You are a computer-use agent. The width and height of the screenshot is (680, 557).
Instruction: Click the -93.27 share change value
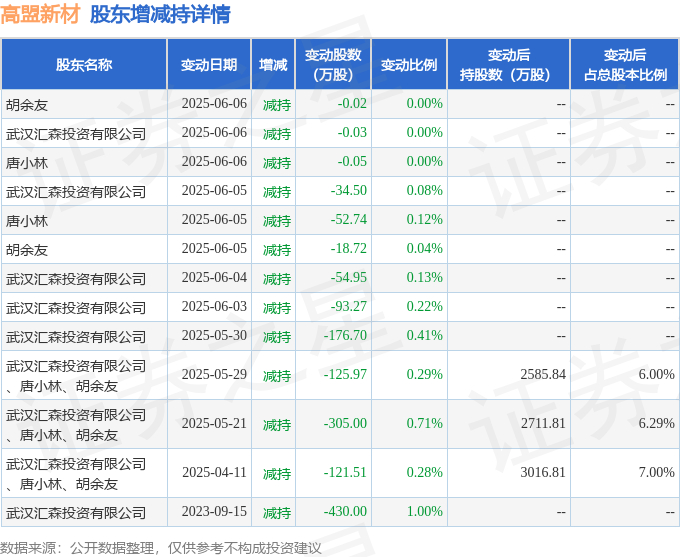click(x=349, y=306)
